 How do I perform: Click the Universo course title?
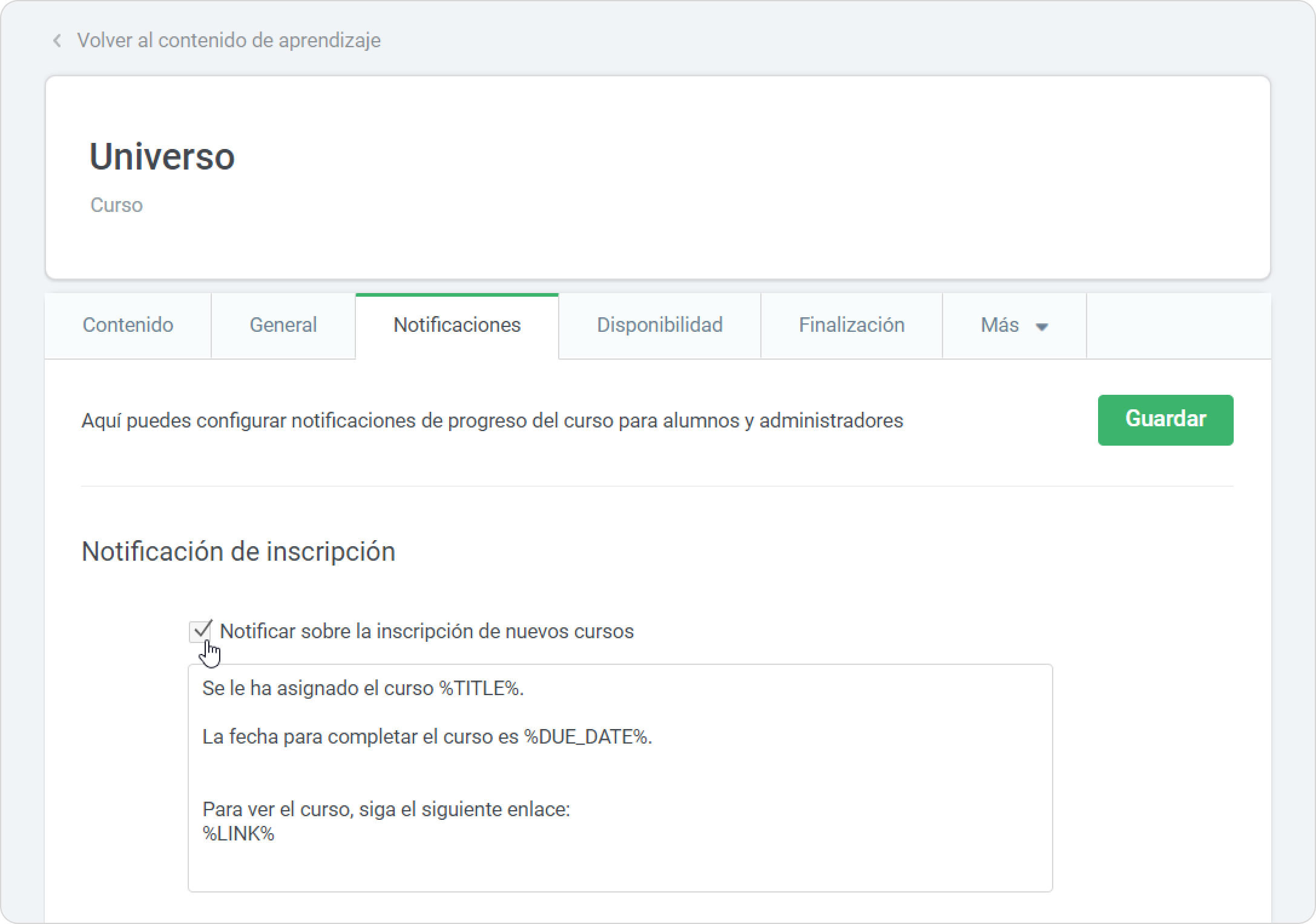(162, 157)
